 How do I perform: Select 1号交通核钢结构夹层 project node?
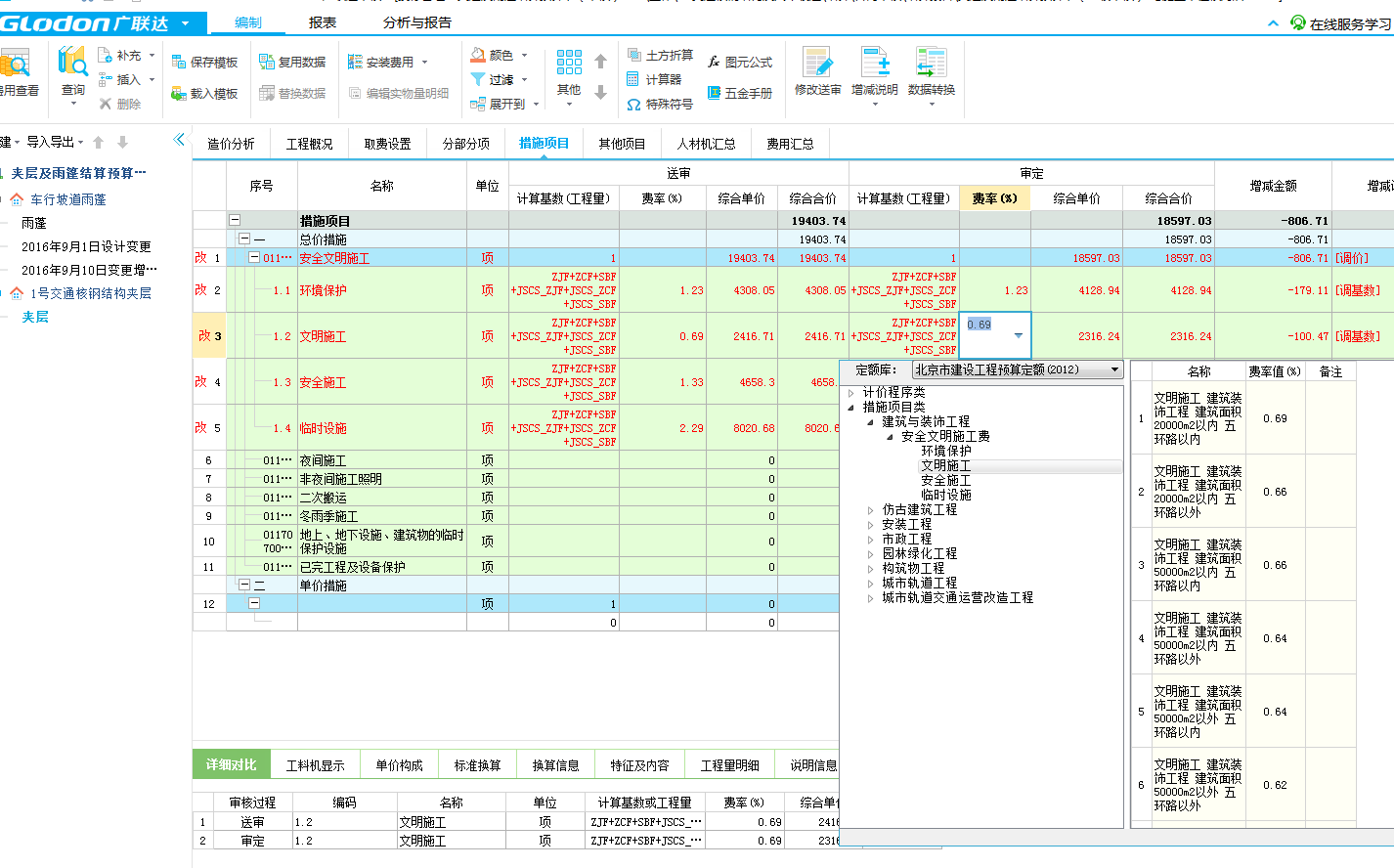point(91,293)
